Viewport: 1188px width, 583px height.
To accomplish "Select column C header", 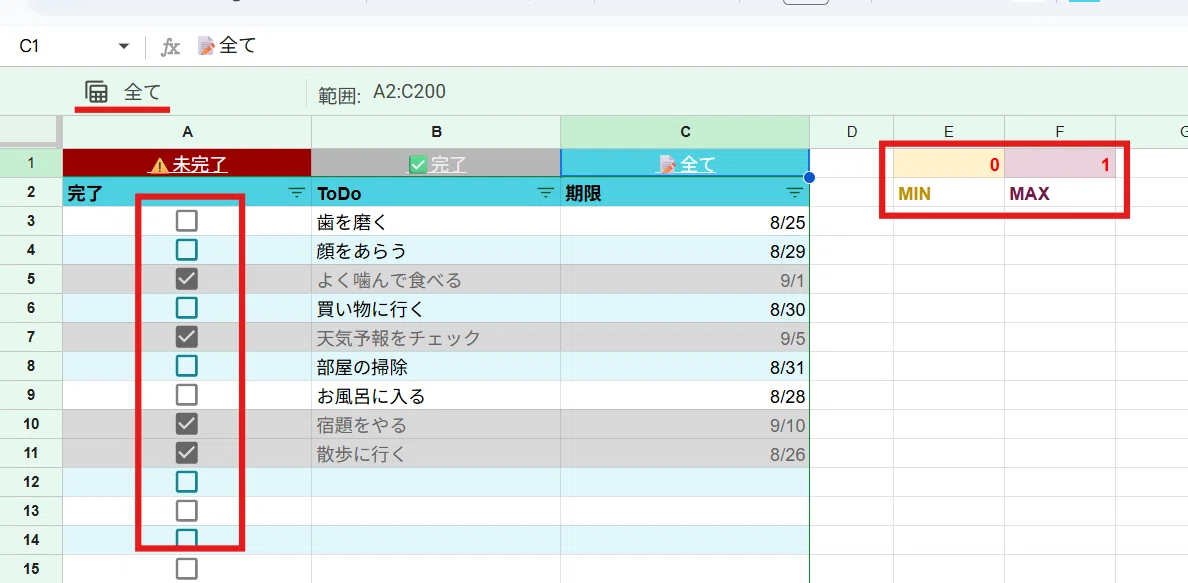I will pyautogui.click(x=685, y=132).
